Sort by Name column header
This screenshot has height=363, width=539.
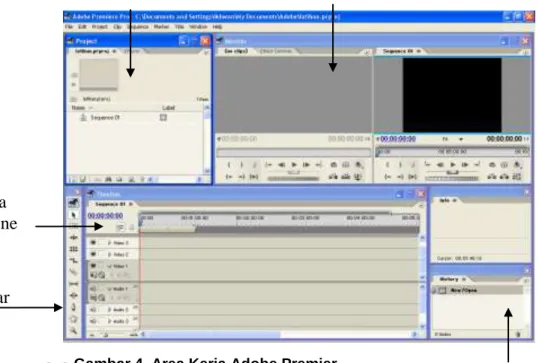point(78,108)
